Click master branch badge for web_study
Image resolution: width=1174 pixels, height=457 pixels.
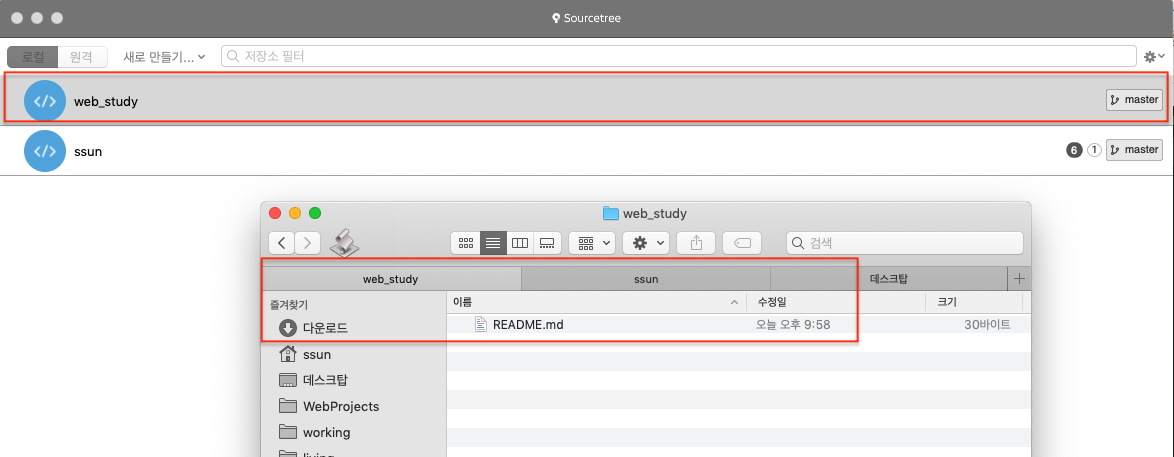[1134, 99]
